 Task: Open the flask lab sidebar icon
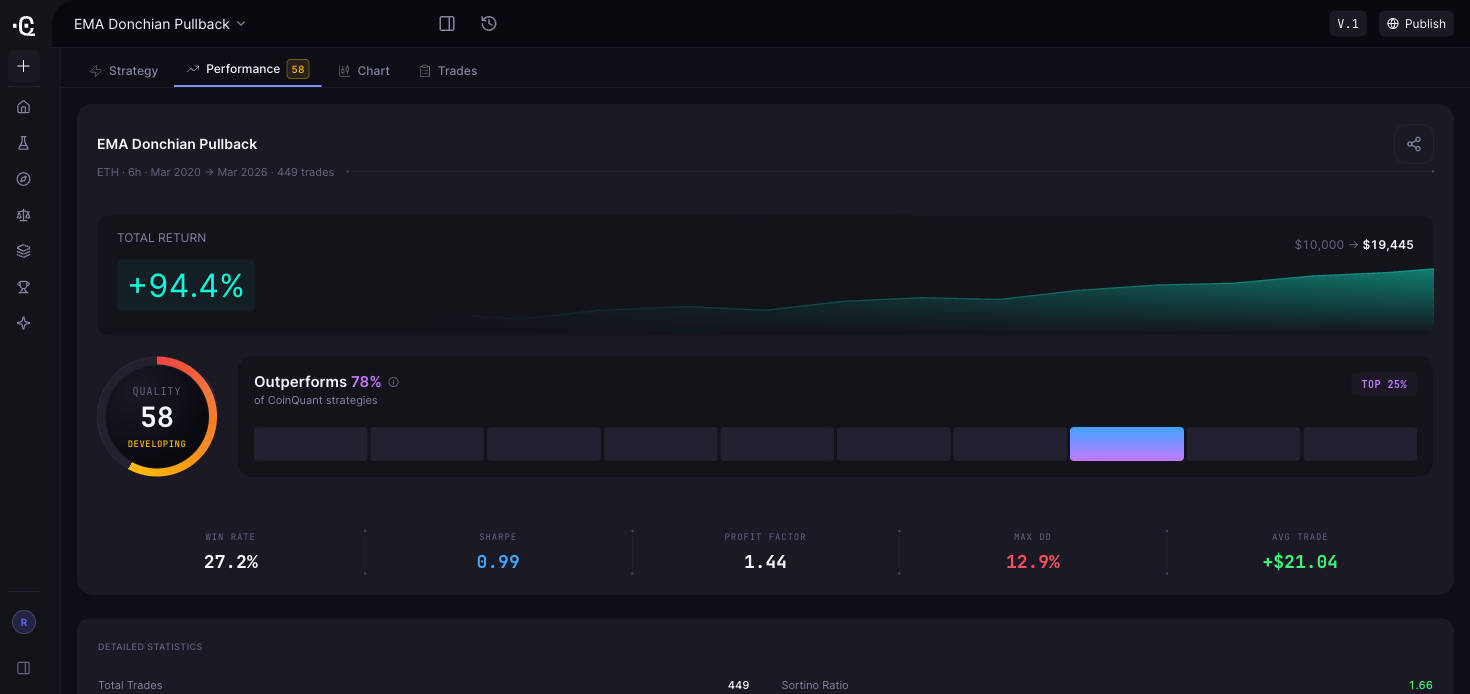pos(24,143)
